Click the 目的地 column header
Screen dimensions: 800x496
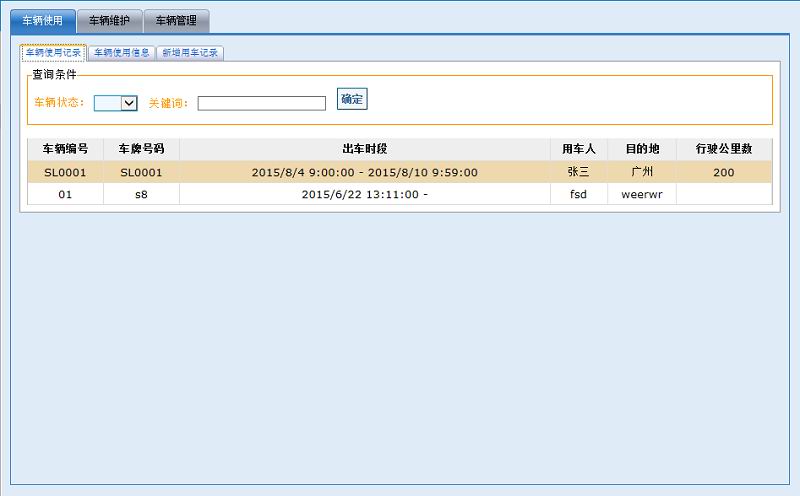coord(642,149)
